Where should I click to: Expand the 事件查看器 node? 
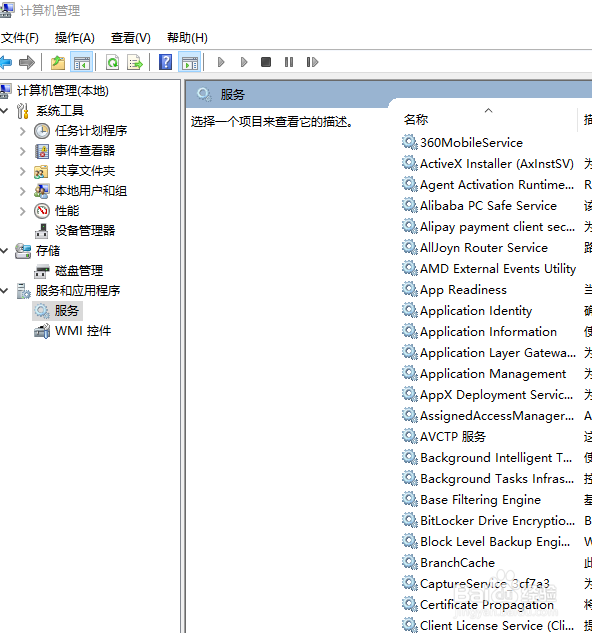[23, 151]
